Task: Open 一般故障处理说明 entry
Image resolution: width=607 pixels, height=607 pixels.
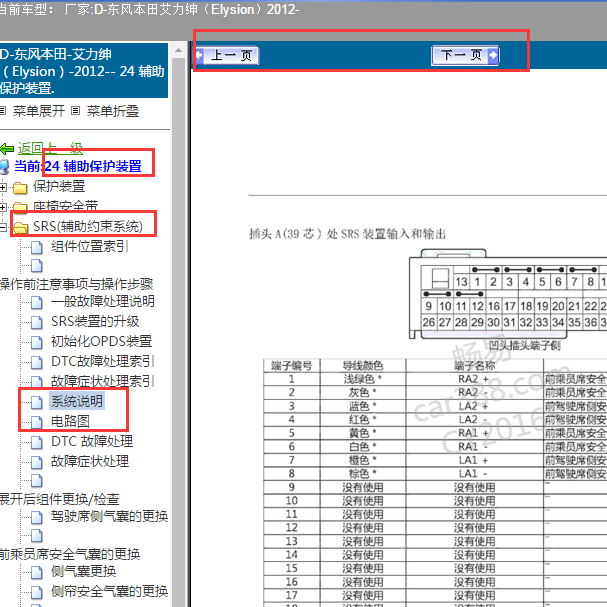Action: pos(102,301)
